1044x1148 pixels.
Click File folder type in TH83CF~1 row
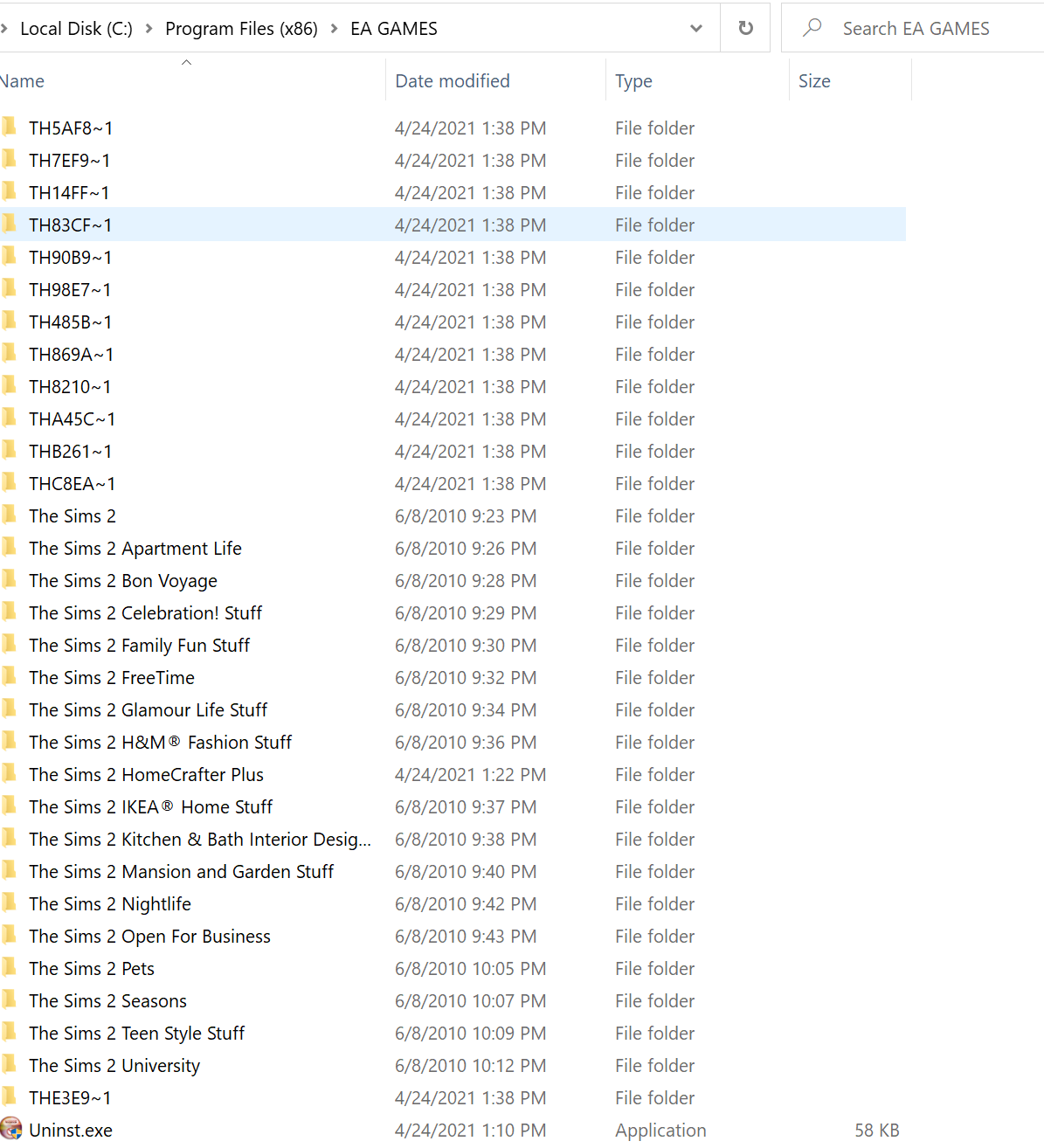654,225
